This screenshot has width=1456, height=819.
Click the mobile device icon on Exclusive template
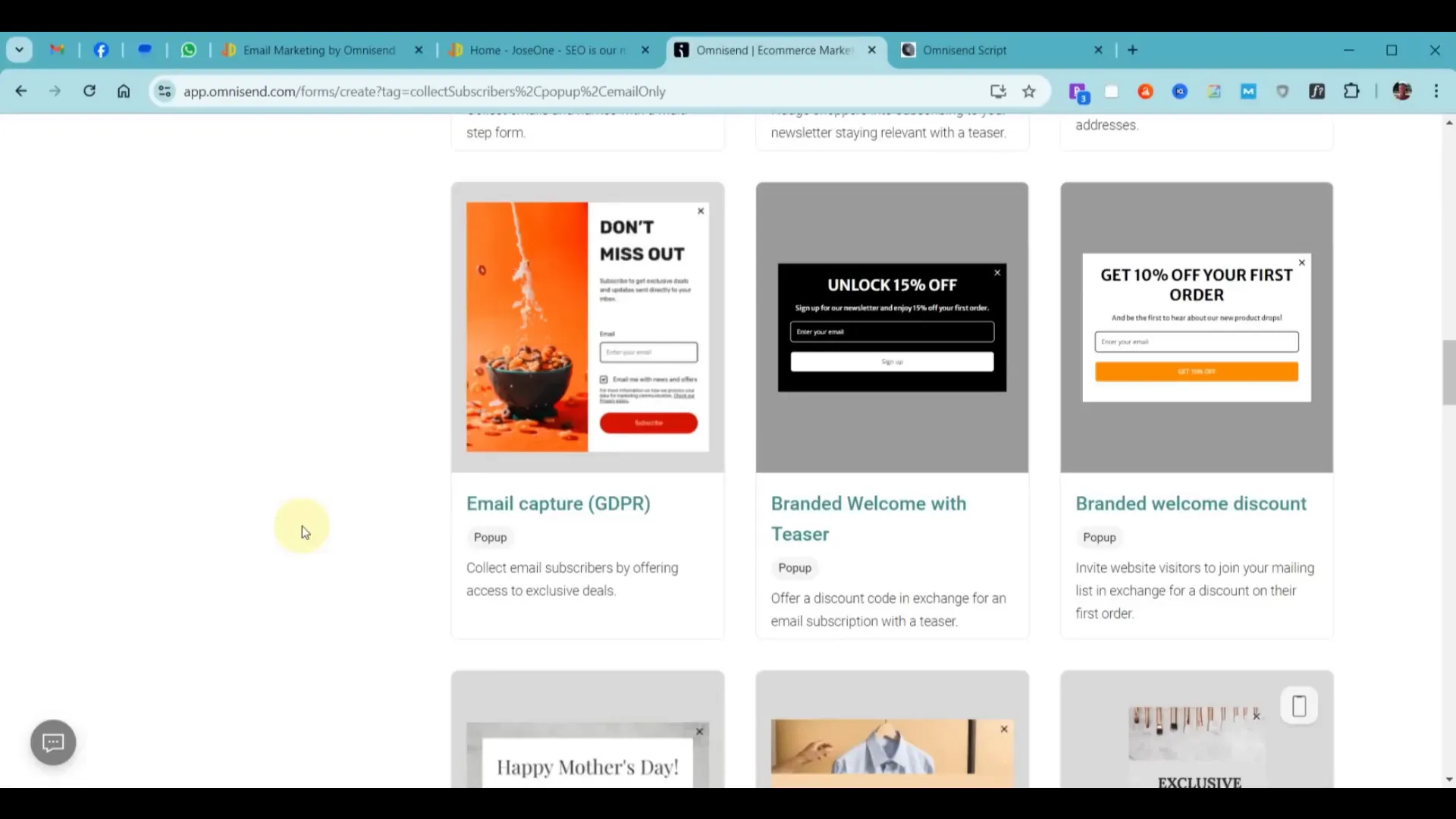coord(1299,706)
